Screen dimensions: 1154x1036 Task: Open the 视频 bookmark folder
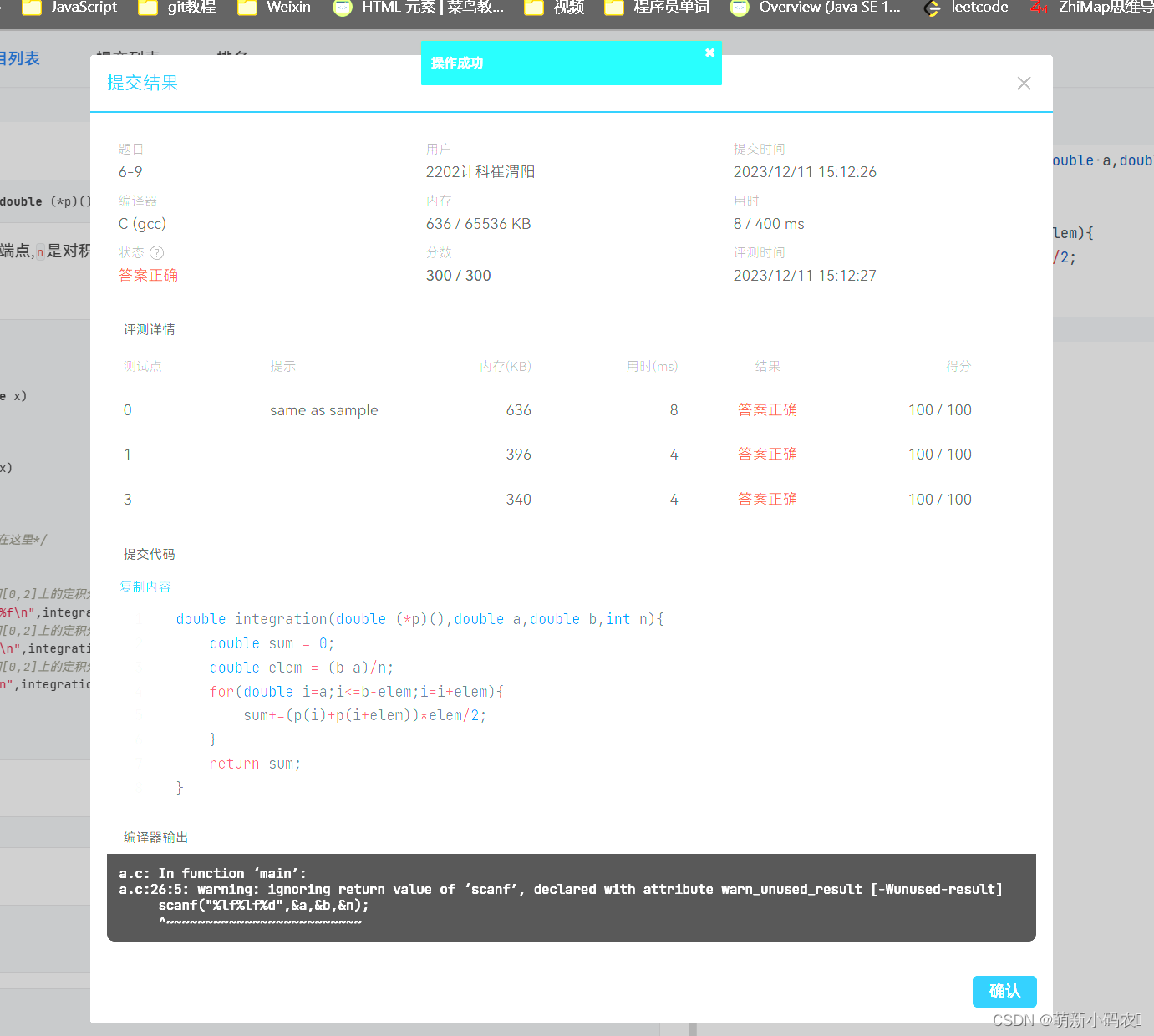pyautogui.click(x=554, y=8)
